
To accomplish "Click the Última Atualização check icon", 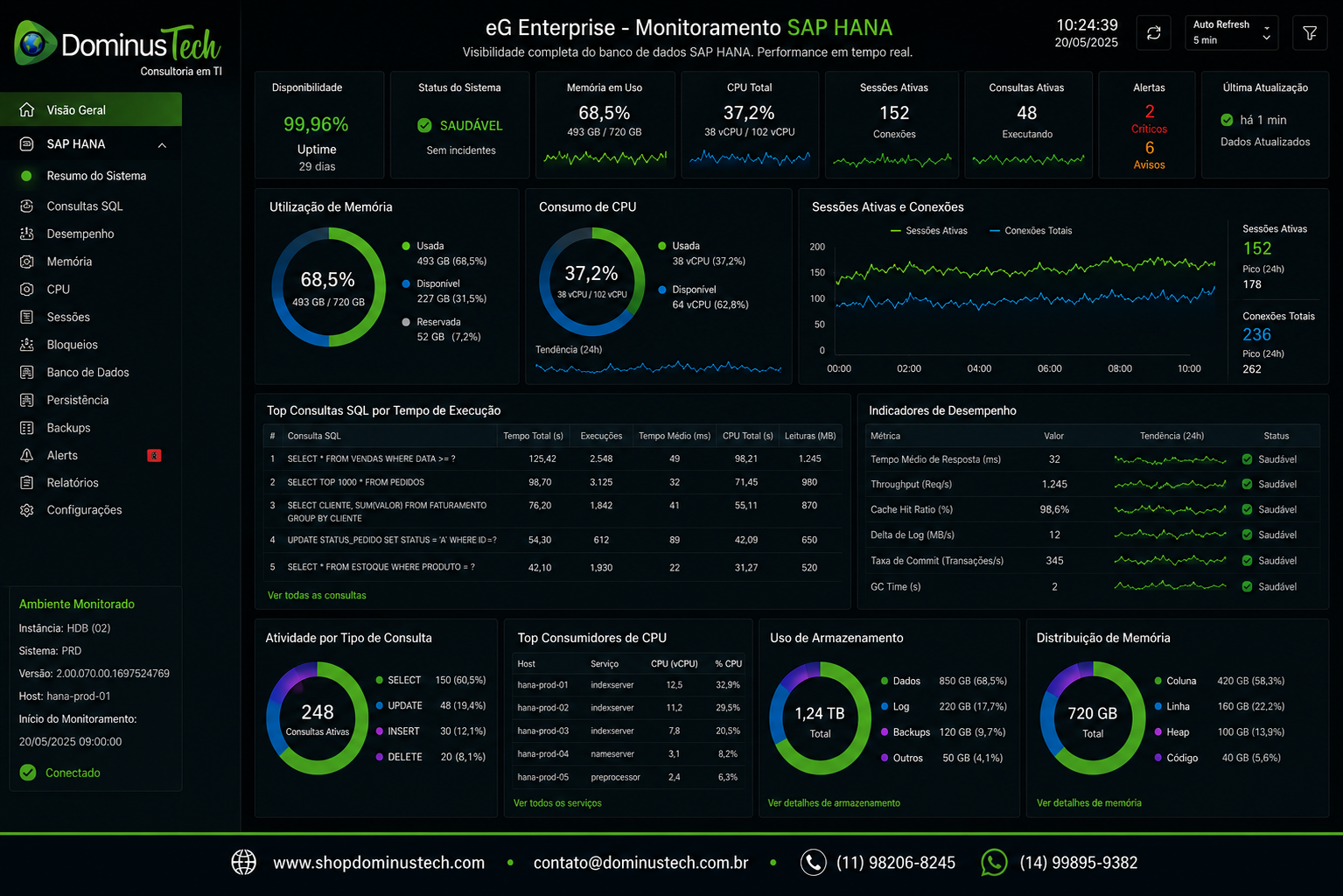I will click(x=1227, y=120).
